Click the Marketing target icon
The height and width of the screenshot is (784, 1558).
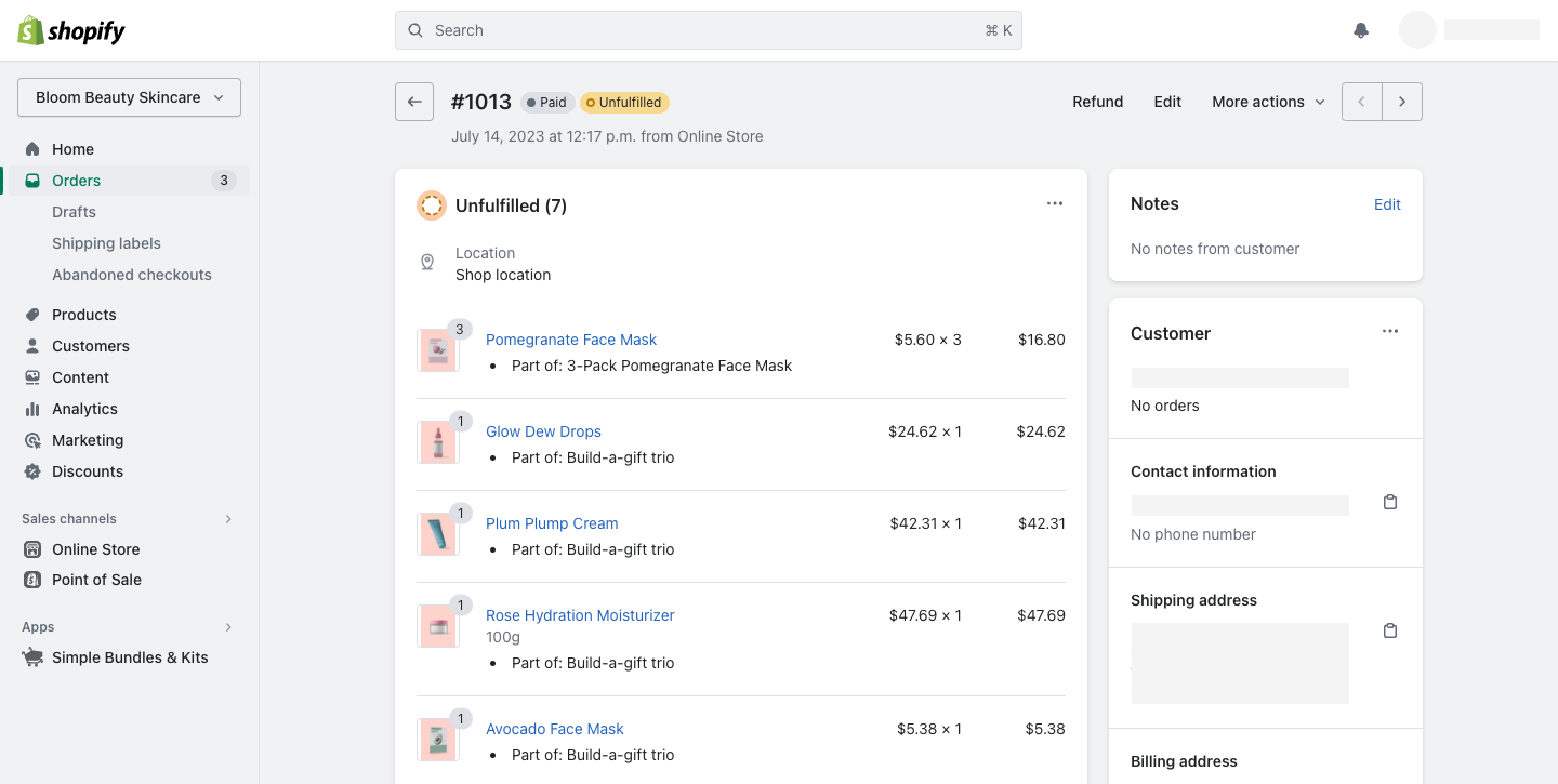[x=32, y=440]
